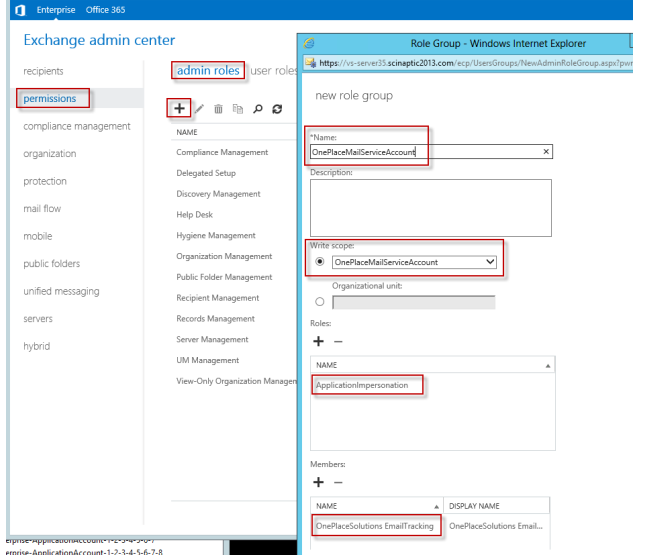Click the pencil edit icon in toolbar
The width and height of the screenshot is (660, 555).
click(x=199, y=109)
